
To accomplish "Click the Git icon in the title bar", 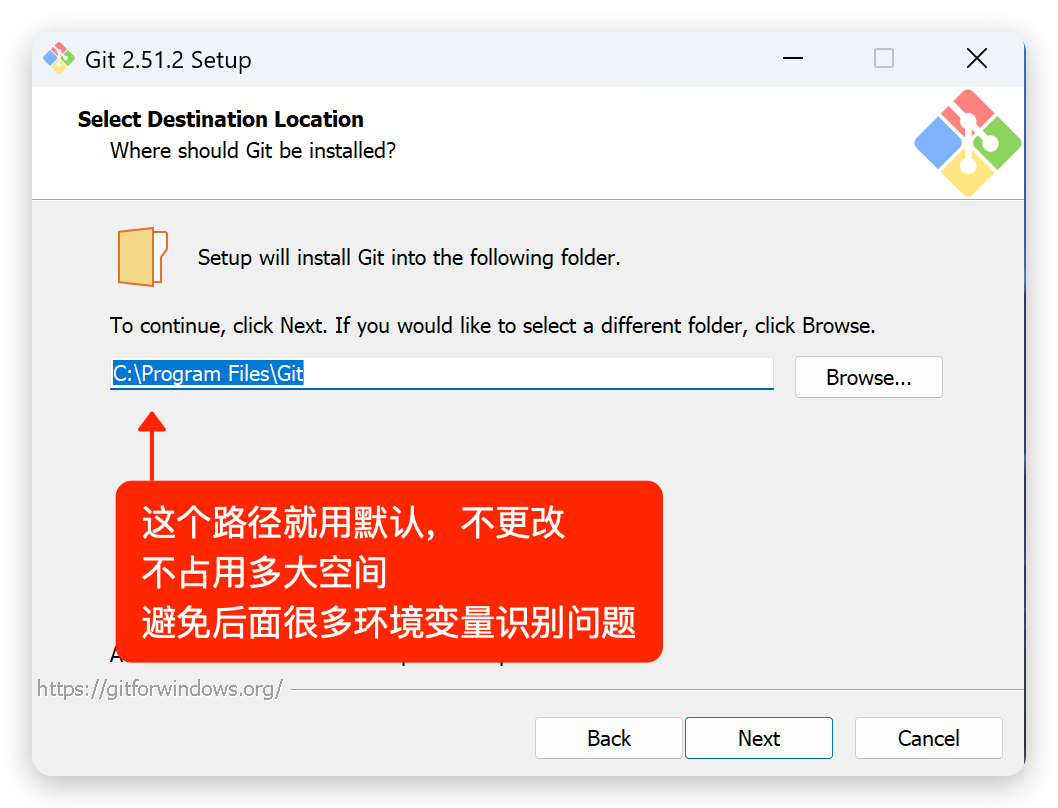I will pyautogui.click(x=59, y=59).
